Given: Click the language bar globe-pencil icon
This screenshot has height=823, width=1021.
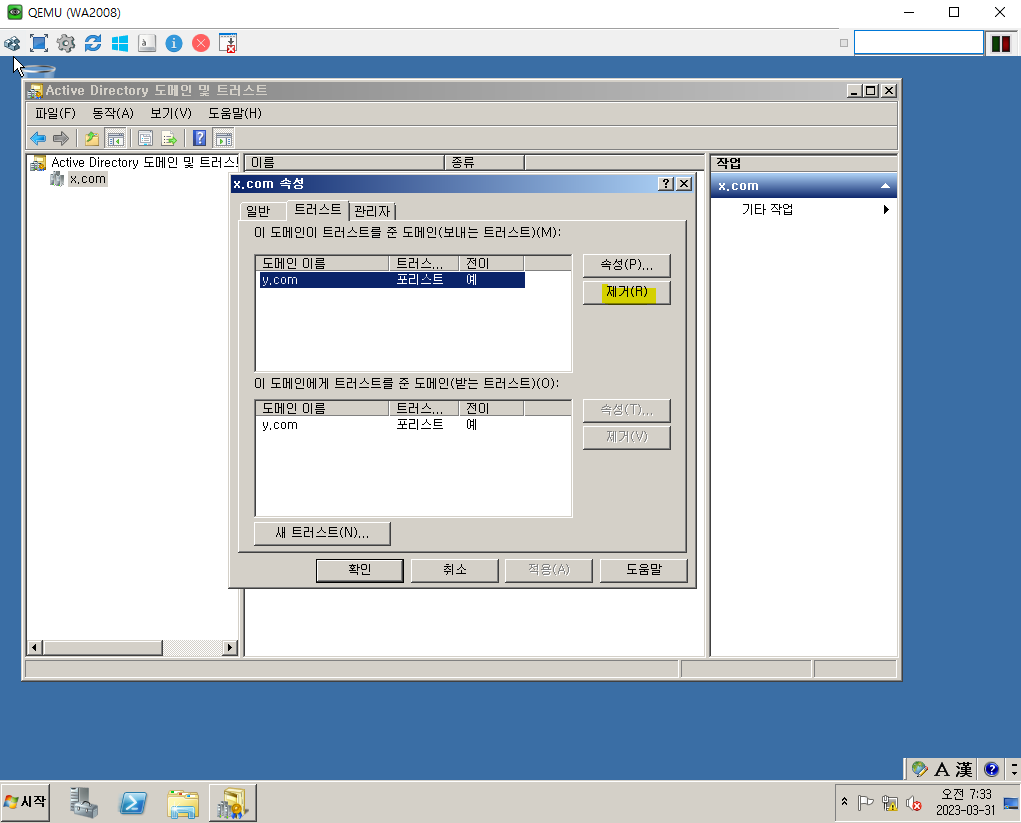Looking at the screenshot, I should point(919,769).
